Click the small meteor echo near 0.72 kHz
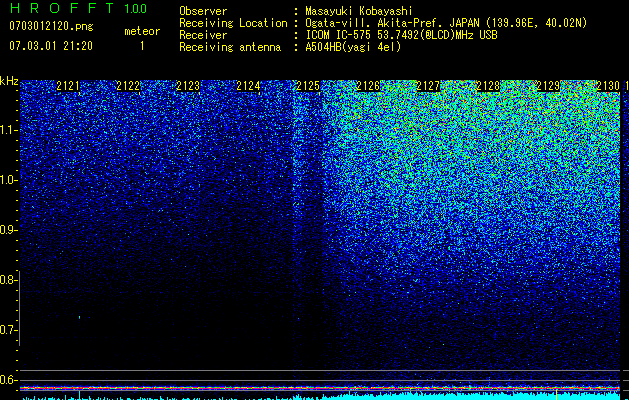The image size is (629, 400). click(x=79, y=317)
